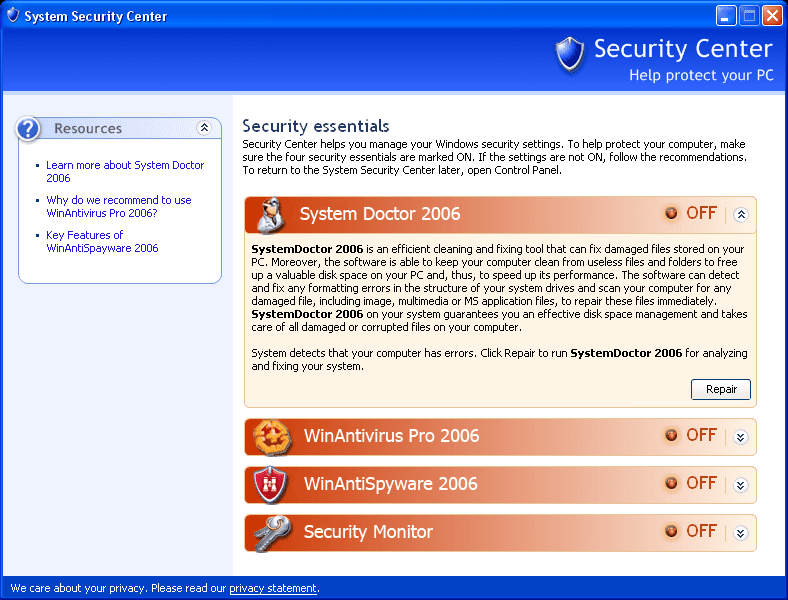
Task: Click the Security Monitor keys icon
Action: tap(271, 533)
